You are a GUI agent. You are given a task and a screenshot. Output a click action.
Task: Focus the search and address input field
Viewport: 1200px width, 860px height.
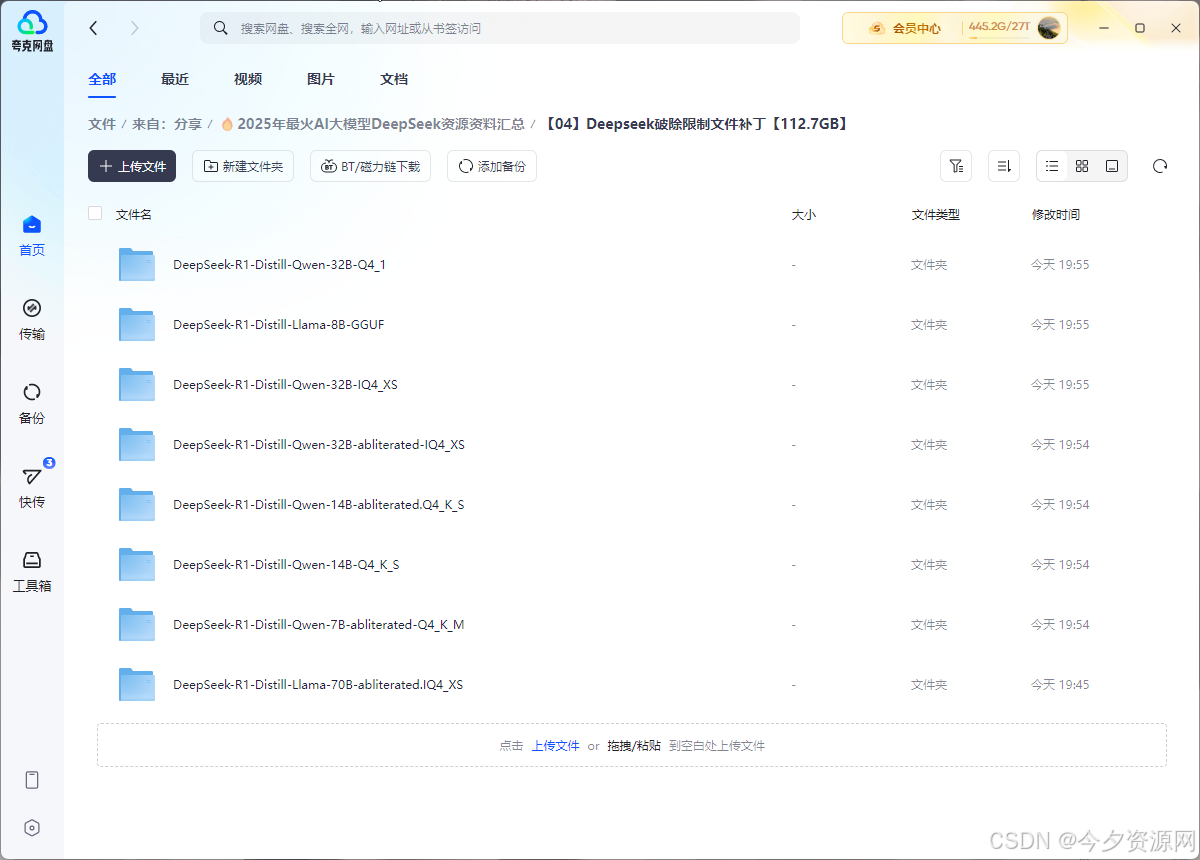(500, 28)
